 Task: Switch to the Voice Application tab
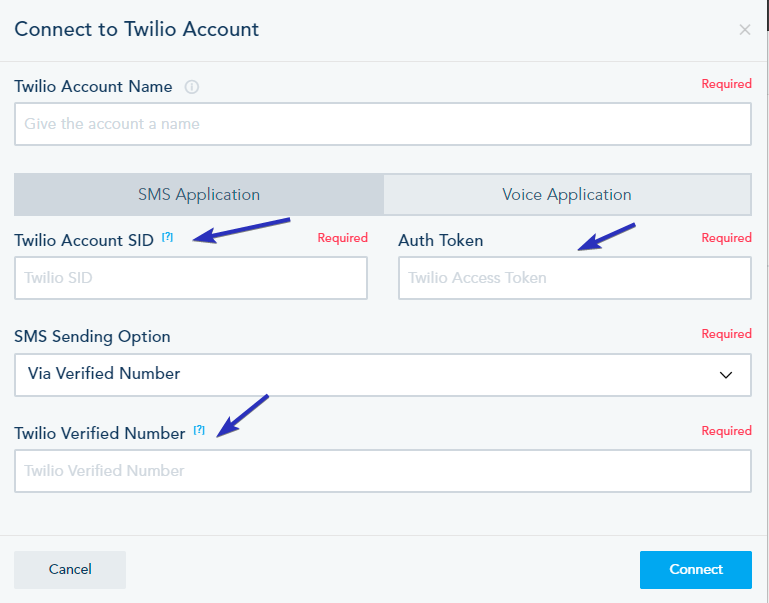(x=567, y=195)
